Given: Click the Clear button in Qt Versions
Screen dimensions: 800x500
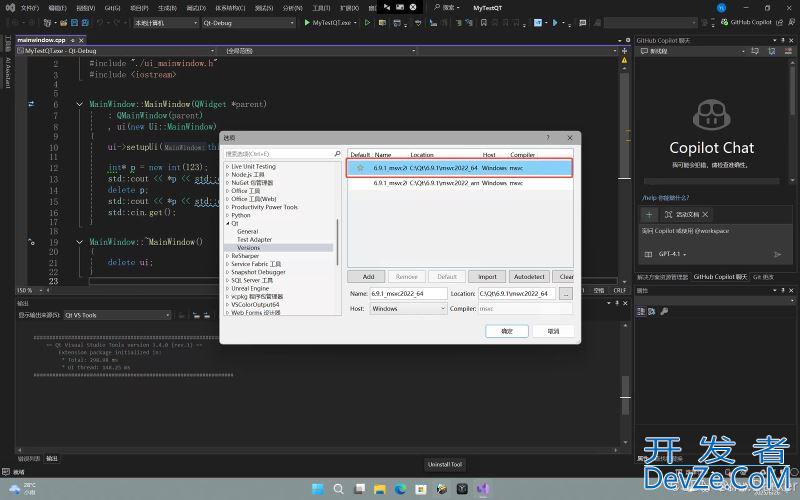Looking at the screenshot, I should pyautogui.click(x=564, y=277).
